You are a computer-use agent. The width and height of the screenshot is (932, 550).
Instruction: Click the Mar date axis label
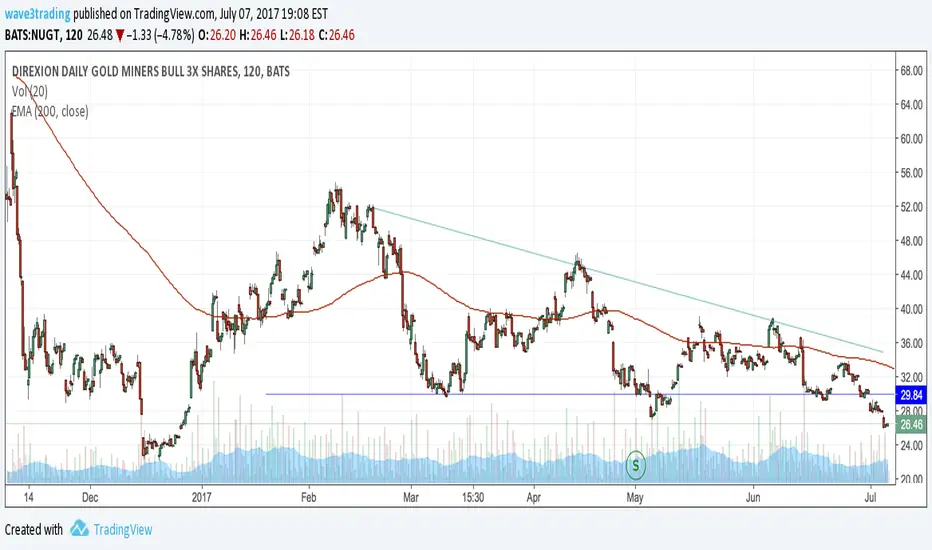tap(411, 497)
